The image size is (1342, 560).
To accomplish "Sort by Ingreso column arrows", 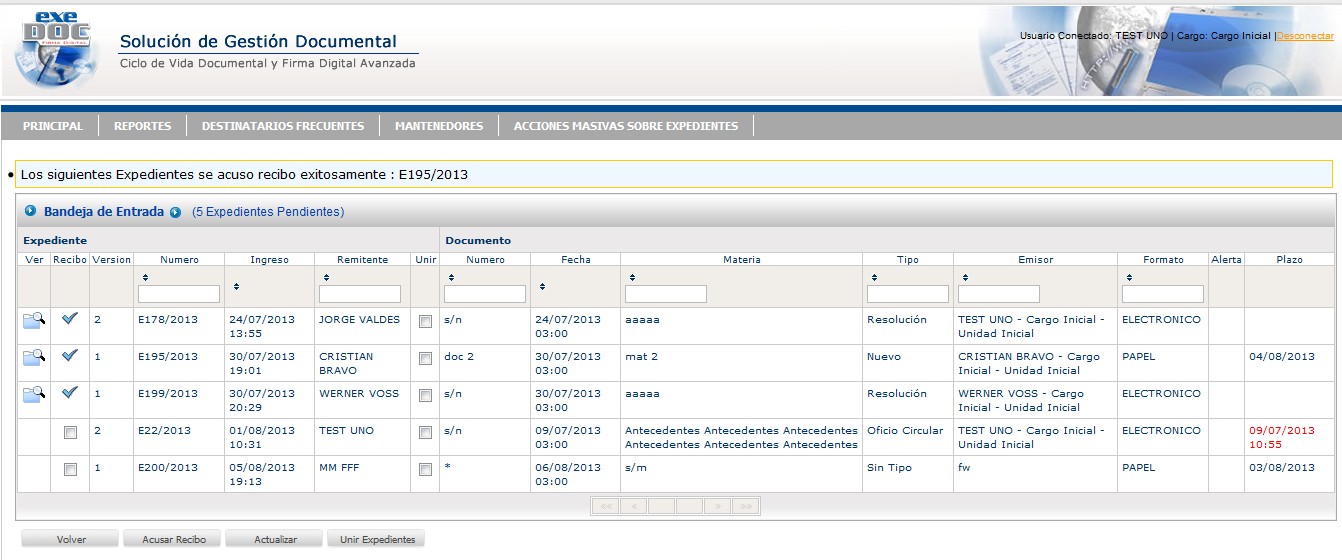I will click(x=235, y=286).
